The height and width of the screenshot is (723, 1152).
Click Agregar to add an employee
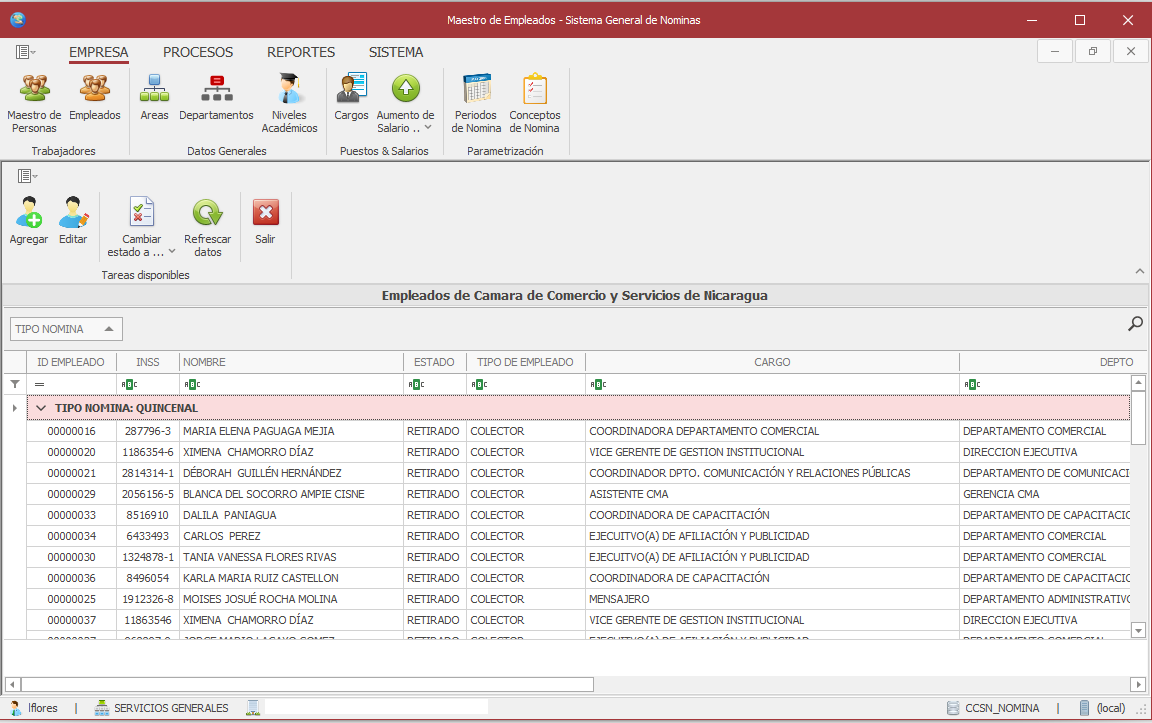point(29,220)
